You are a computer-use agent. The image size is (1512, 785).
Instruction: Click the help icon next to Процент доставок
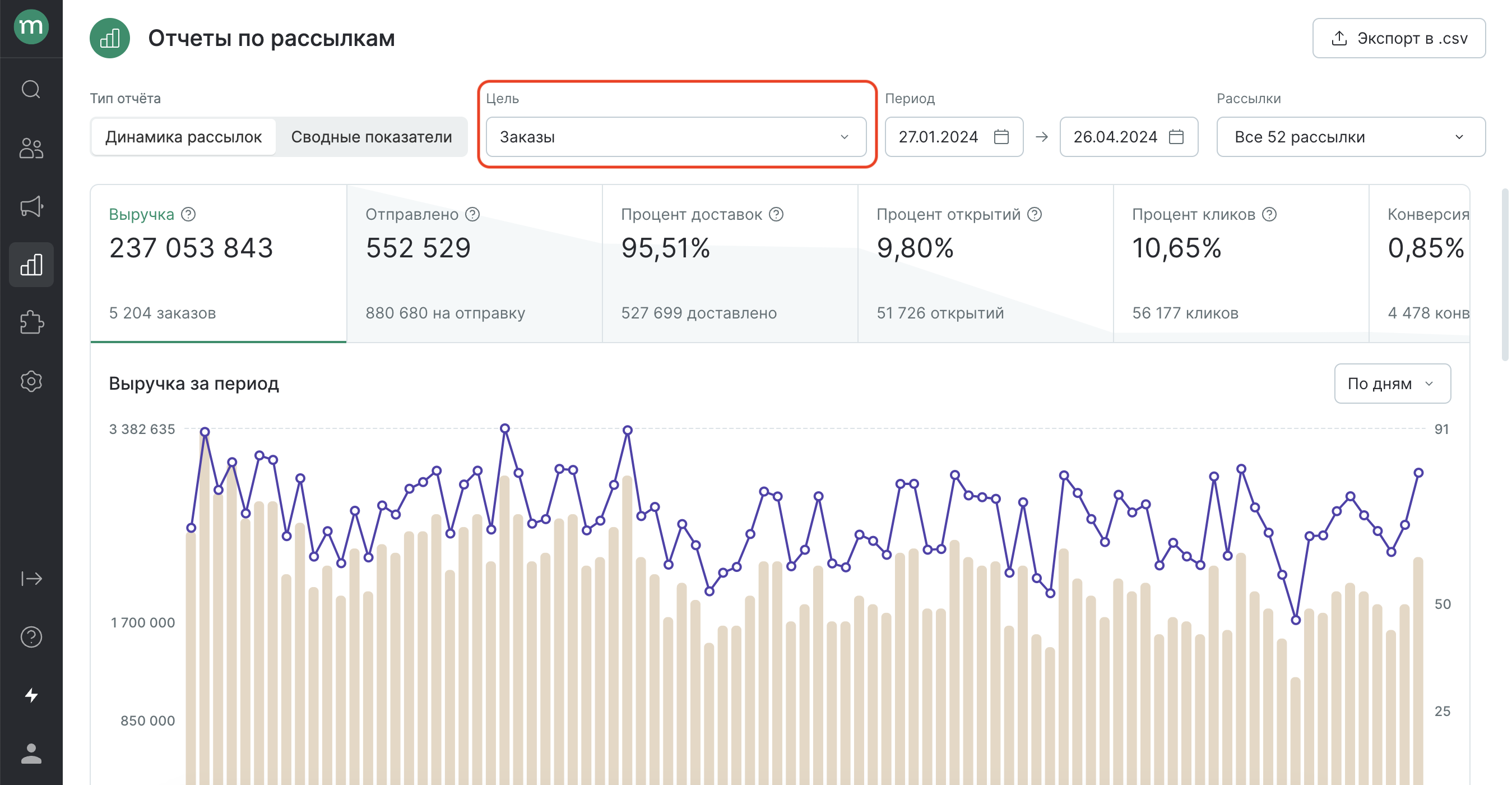coord(777,214)
